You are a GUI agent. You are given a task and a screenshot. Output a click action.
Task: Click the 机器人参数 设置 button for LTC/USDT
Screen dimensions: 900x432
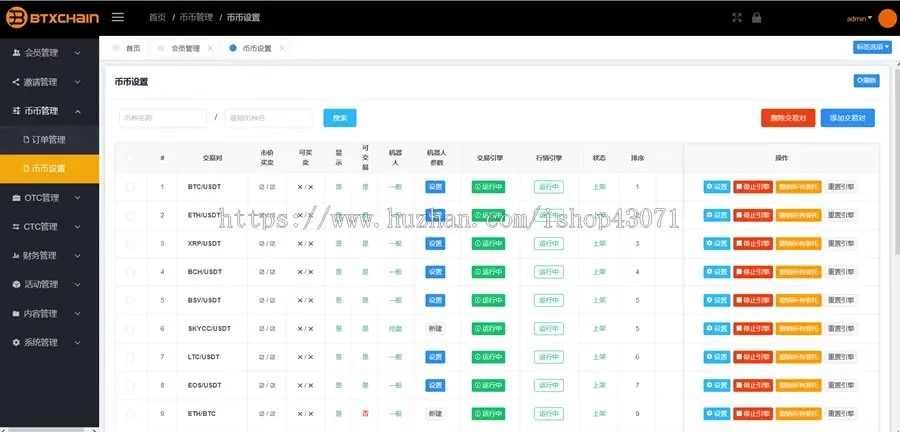(x=435, y=357)
